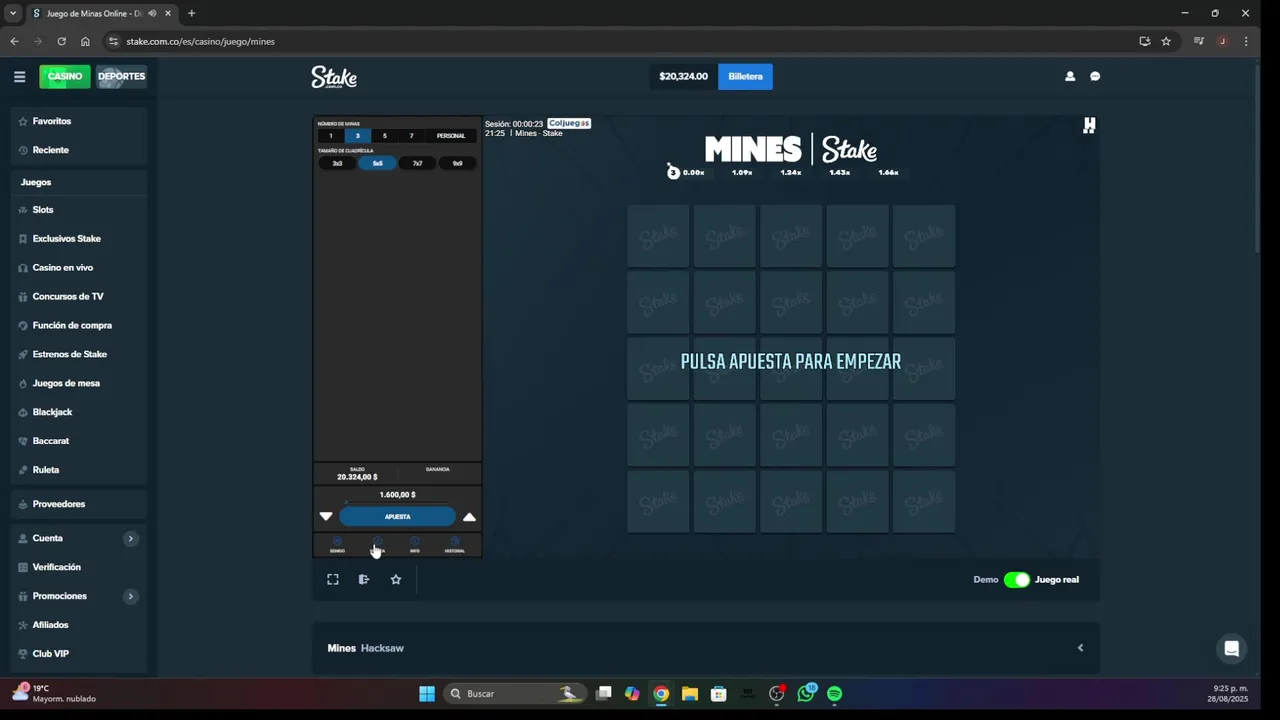
Task: Click the page vertical scrollbar
Action: (x=1257, y=160)
